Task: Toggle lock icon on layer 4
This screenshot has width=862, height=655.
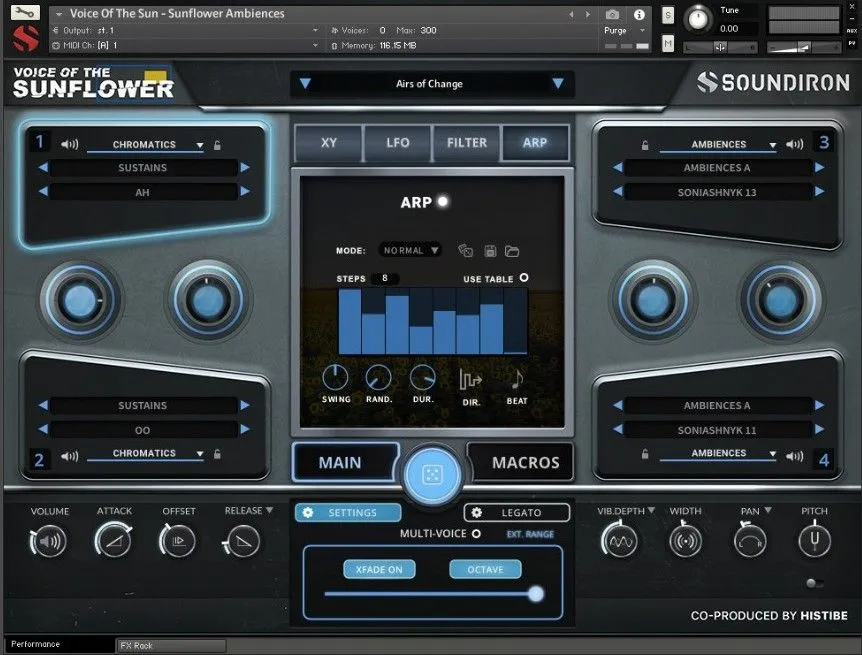Action: click(645, 454)
